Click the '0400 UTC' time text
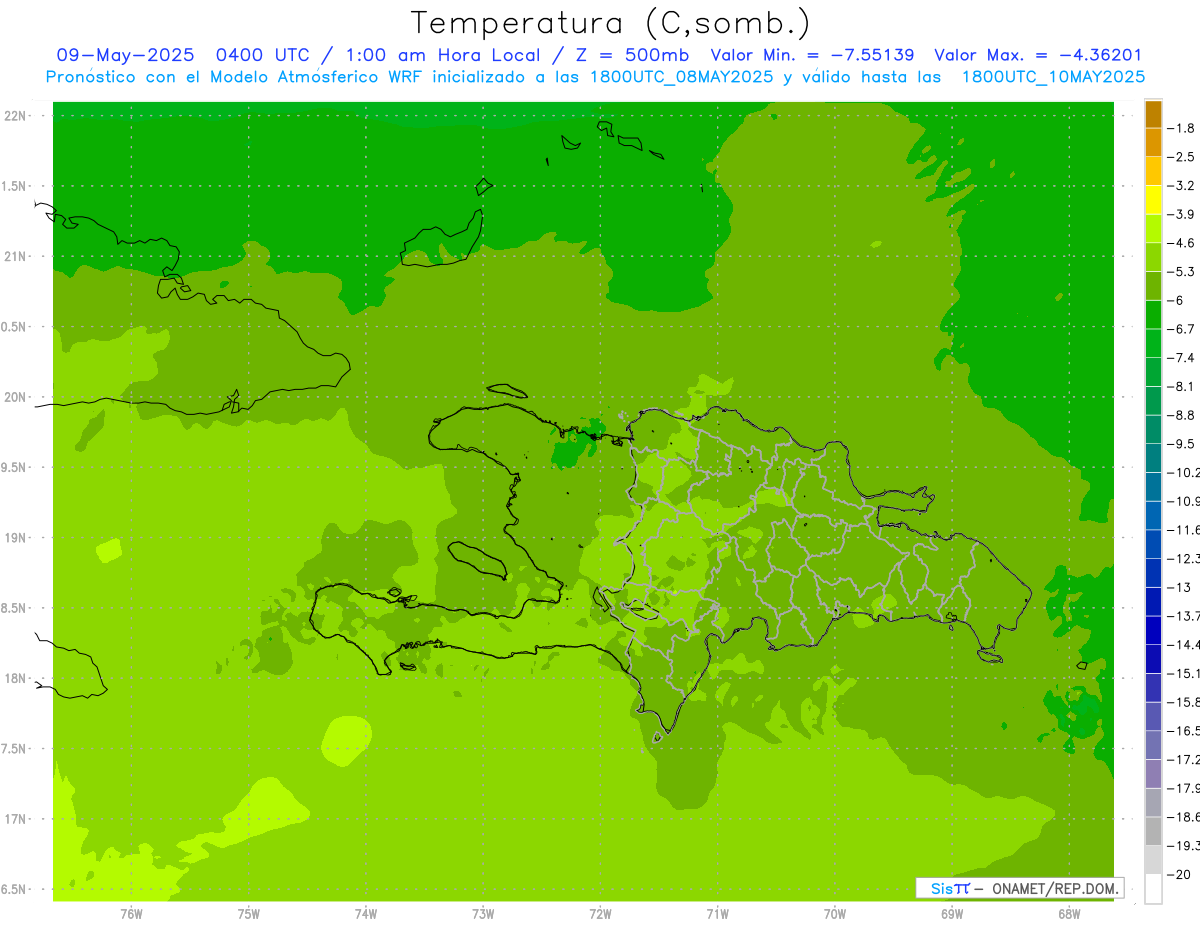This screenshot has width=1200, height=927. pyautogui.click(x=261, y=55)
